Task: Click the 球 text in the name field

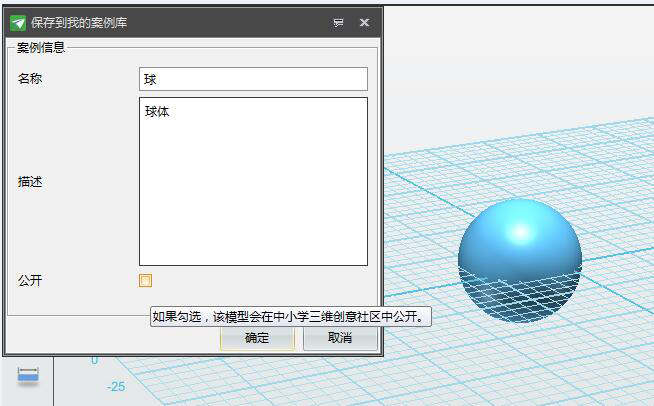Action: click(150, 79)
